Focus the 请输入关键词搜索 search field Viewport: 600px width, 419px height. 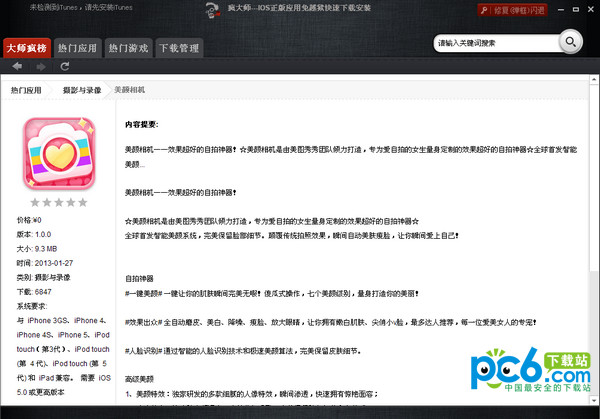(x=497, y=43)
